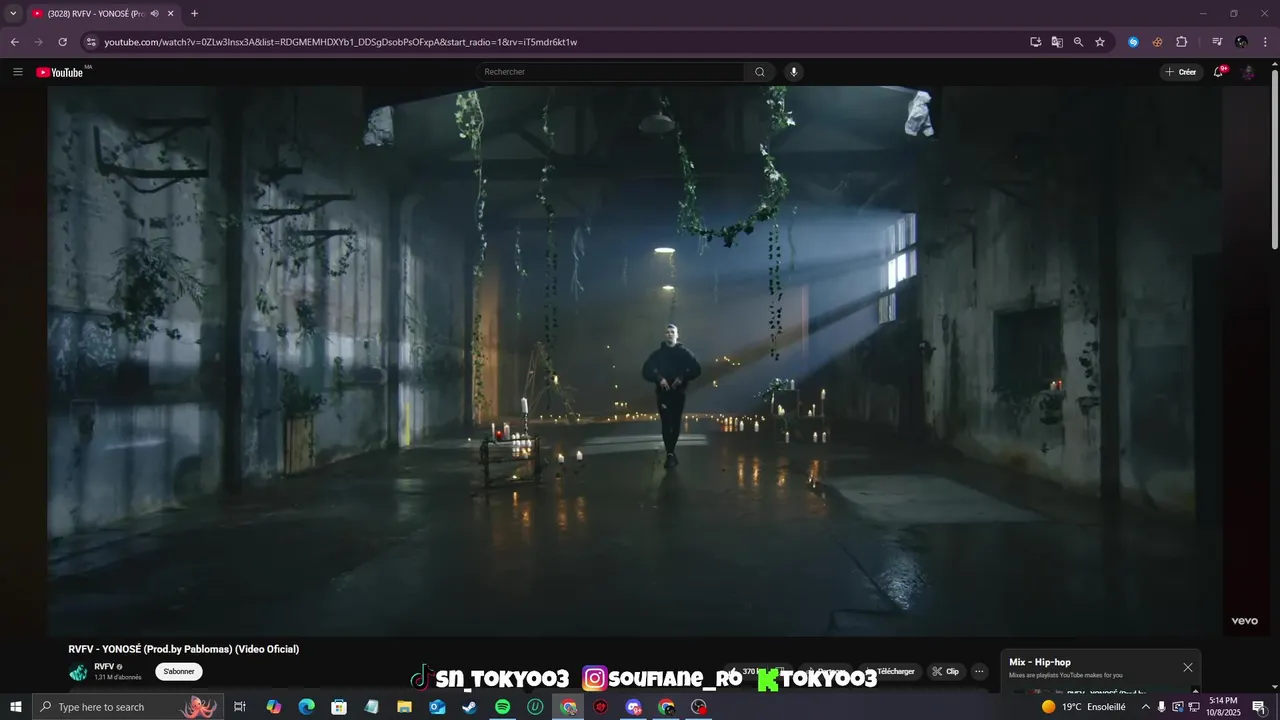The height and width of the screenshot is (720, 1280).
Task: Open the weather widget 19°C Ensoleillé
Action: (x=1084, y=707)
